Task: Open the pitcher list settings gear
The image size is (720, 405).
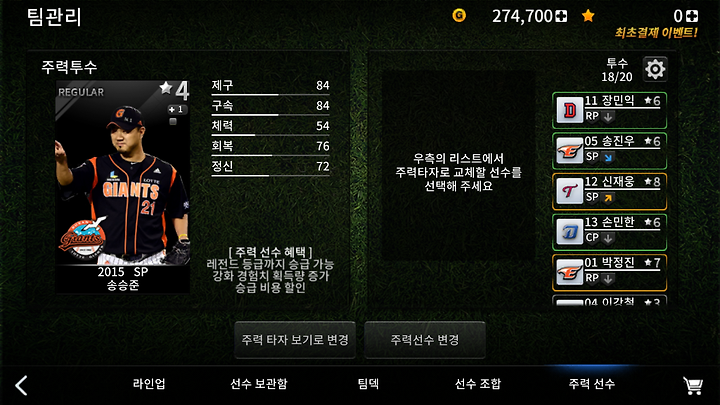Action: click(x=655, y=69)
